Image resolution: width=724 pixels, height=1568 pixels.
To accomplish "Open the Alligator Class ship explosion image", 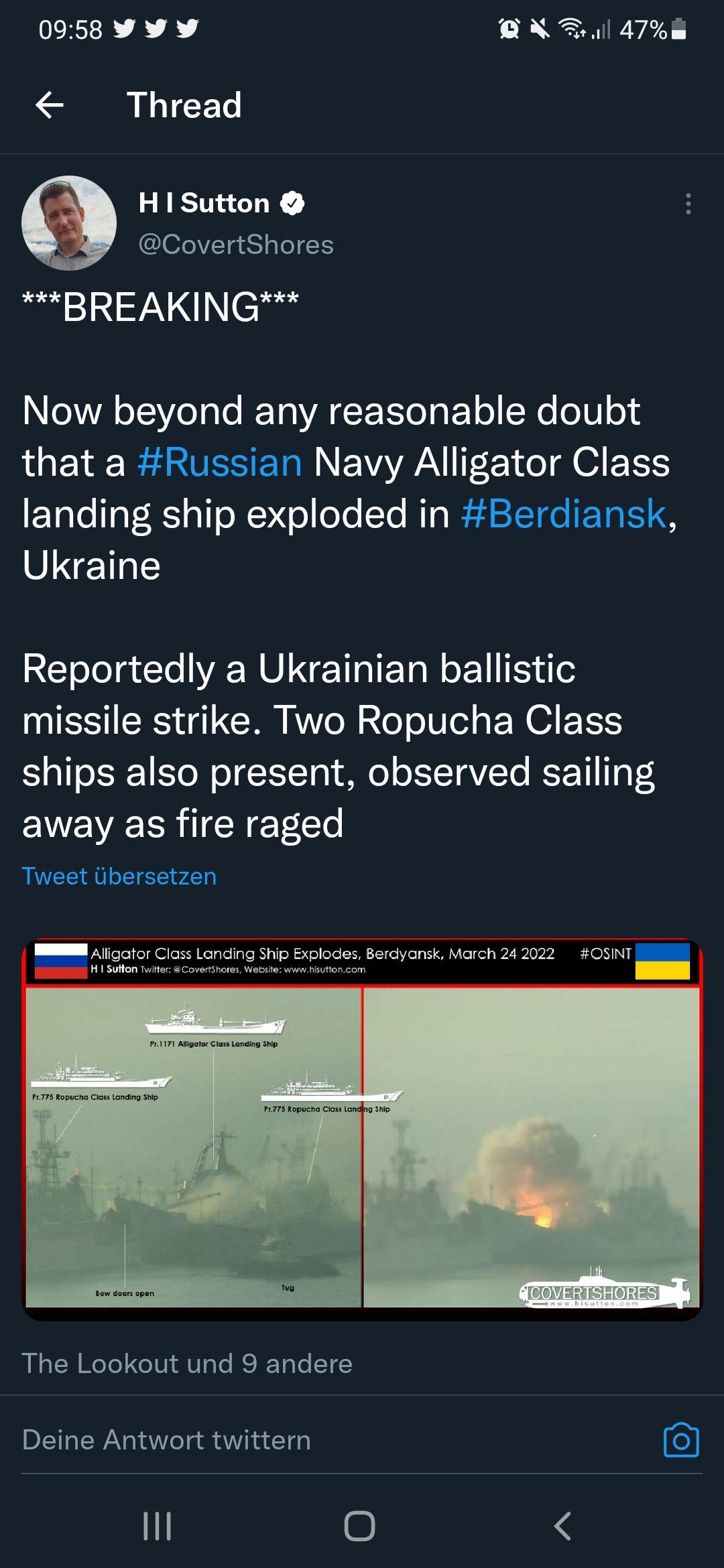I will [x=362, y=1129].
